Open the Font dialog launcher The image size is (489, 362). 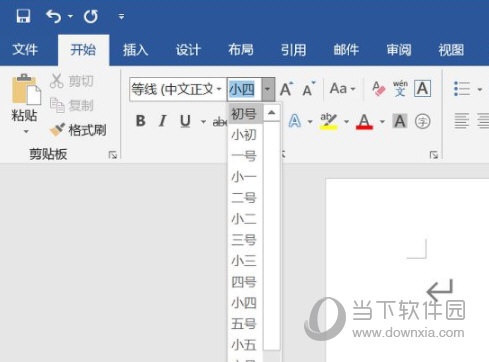tap(433, 155)
